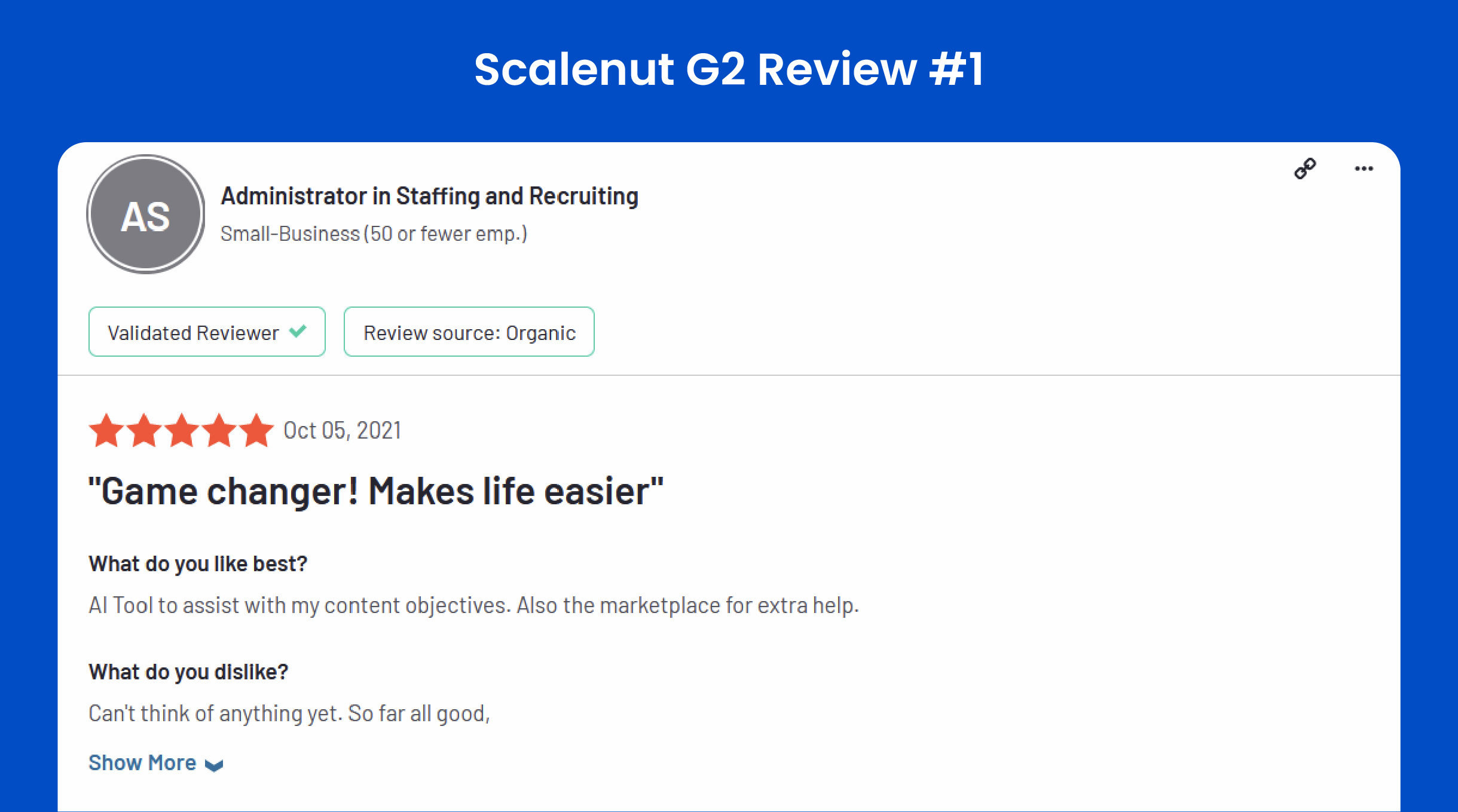Click the Review source: Organic badge
This screenshot has width=1458, height=812.
point(469,332)
